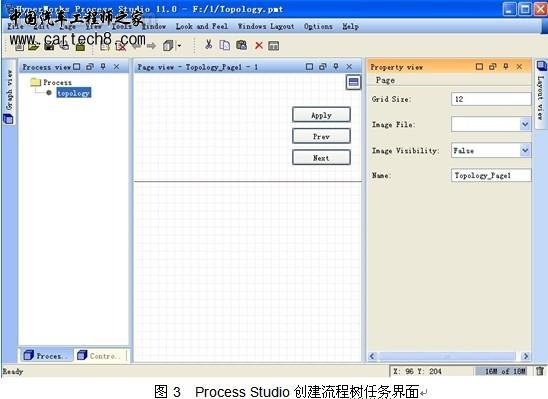Pin the Process view panel
Viewport: 548px width, 399px height.
(x=103, y=66)
